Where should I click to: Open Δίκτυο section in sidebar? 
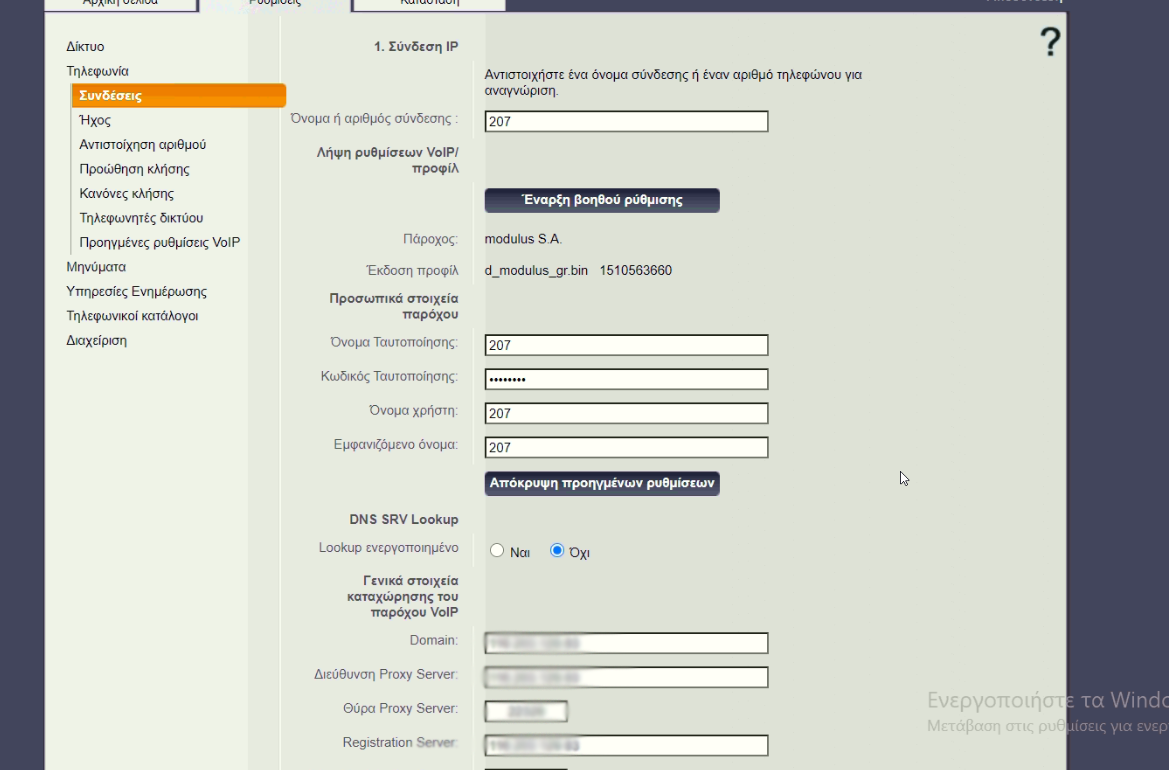(85, 47)
